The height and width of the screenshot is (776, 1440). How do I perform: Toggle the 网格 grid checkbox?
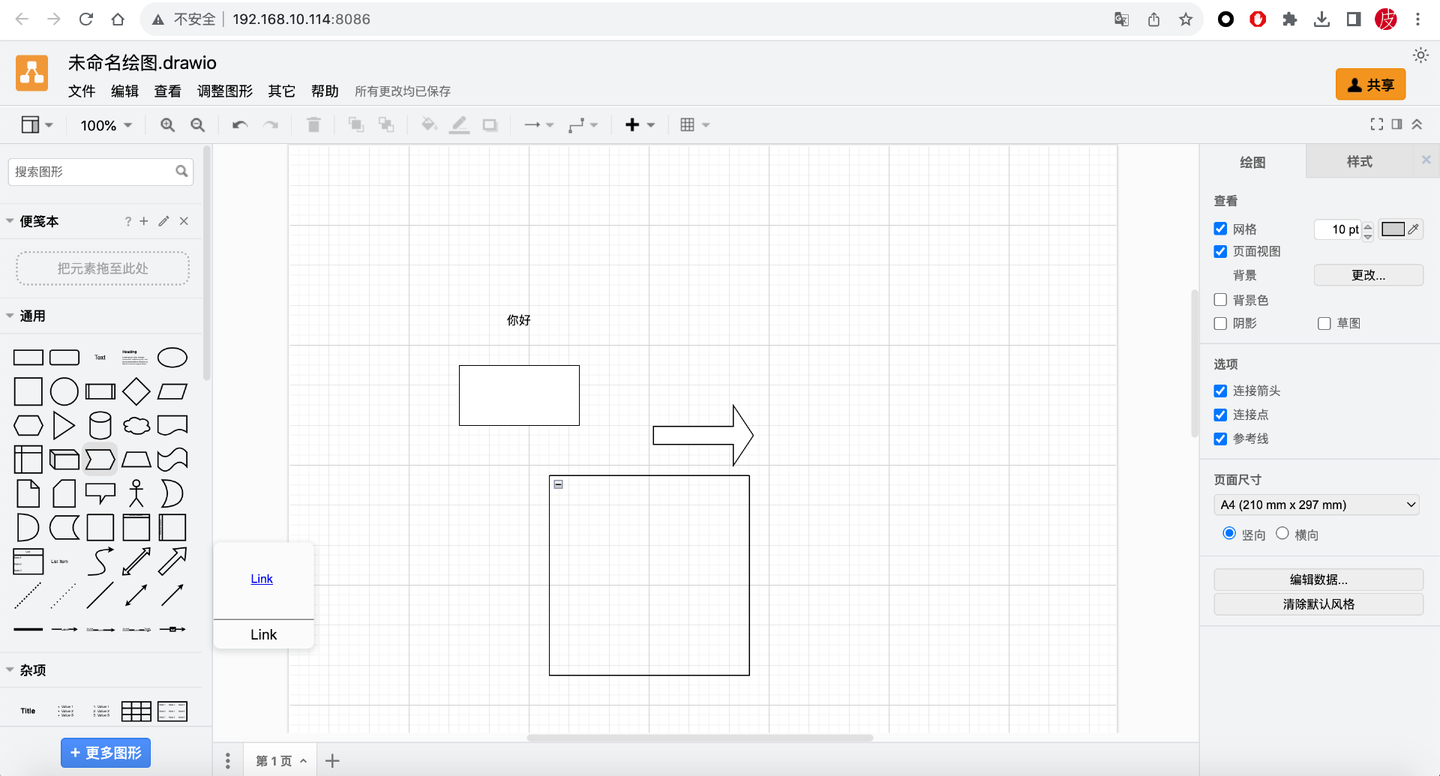pyautogui.click(x=1220, y=228)
